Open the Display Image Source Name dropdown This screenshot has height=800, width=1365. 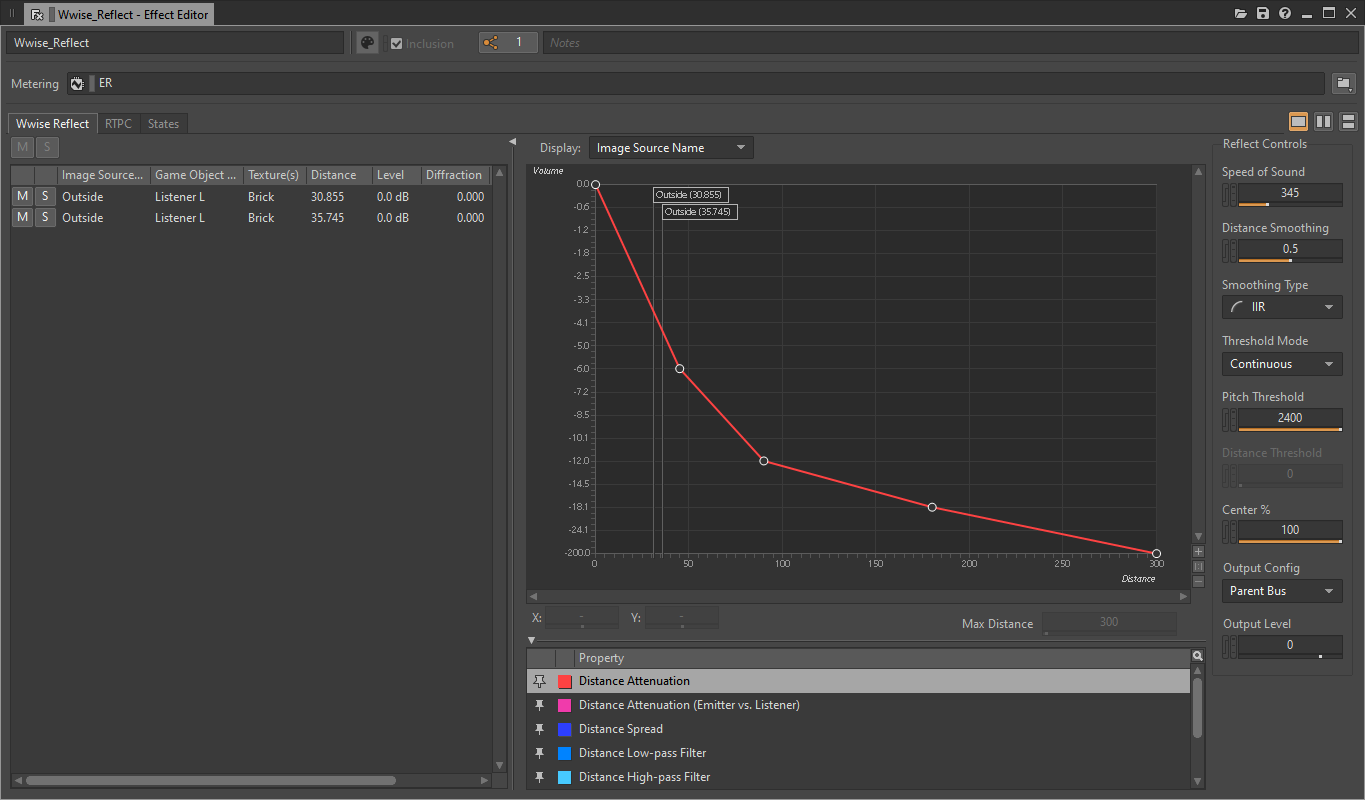pyautogui.click(x=671, y=148)
